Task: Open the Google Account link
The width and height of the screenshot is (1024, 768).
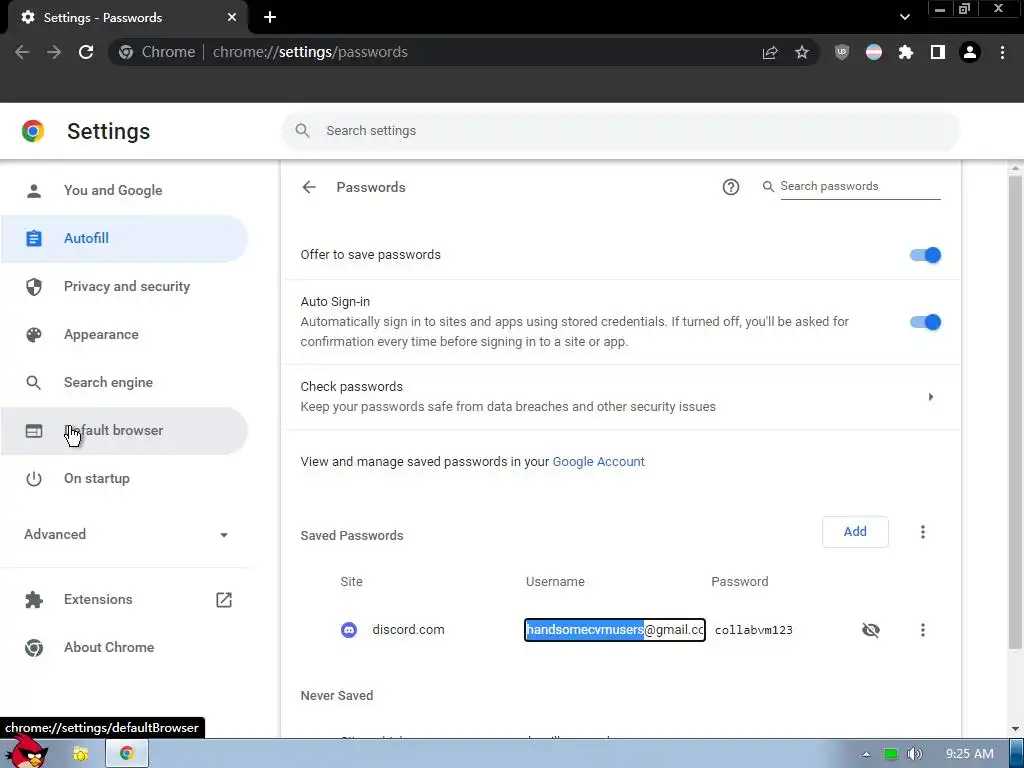Action: 598,462
